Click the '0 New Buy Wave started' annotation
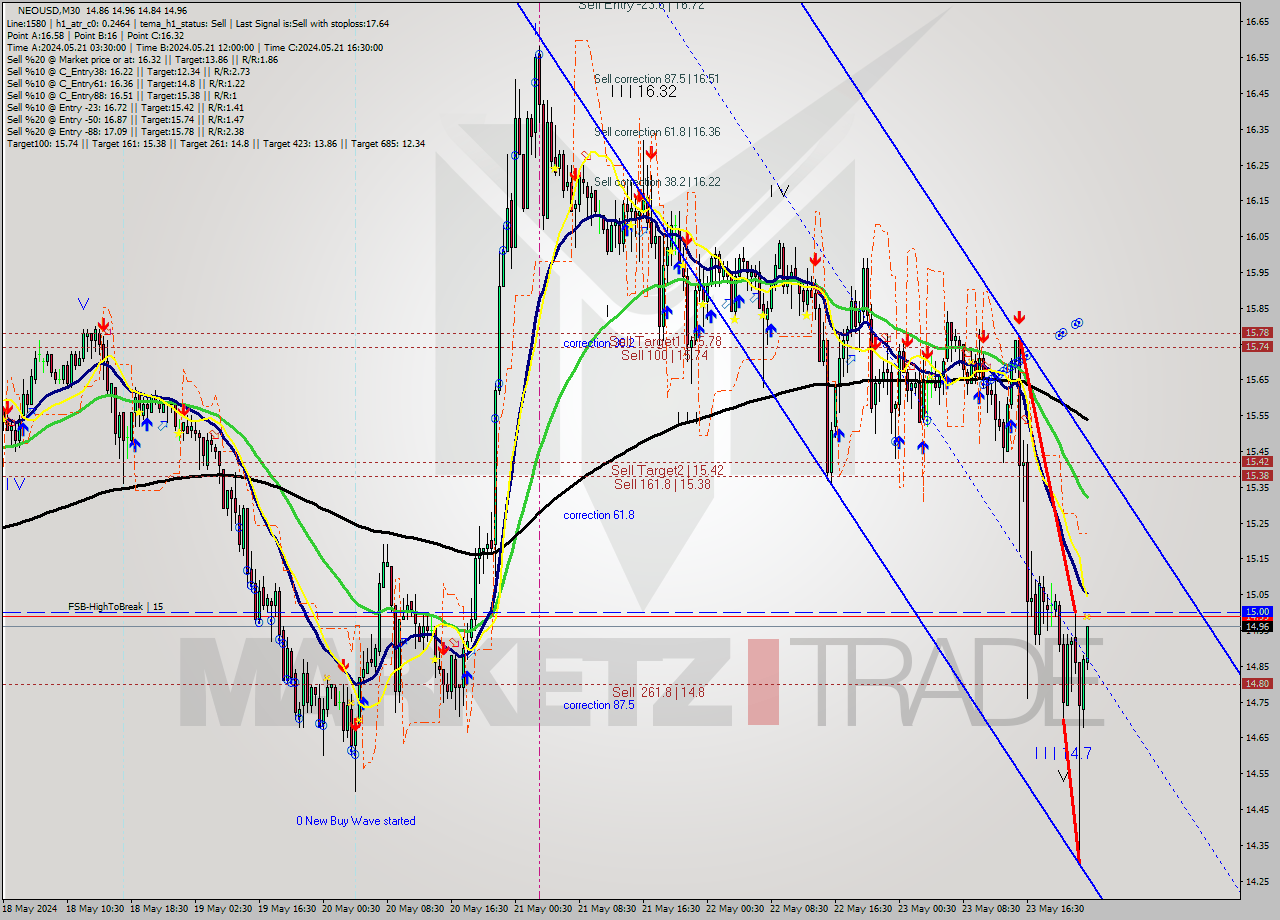 [356, 821]
